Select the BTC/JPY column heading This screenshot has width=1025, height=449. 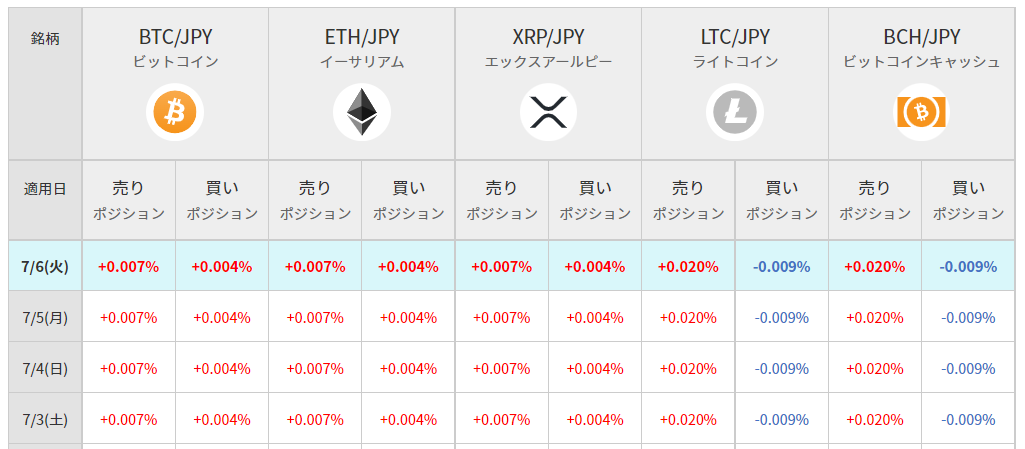pyautogui.click(x=175, y=37)
